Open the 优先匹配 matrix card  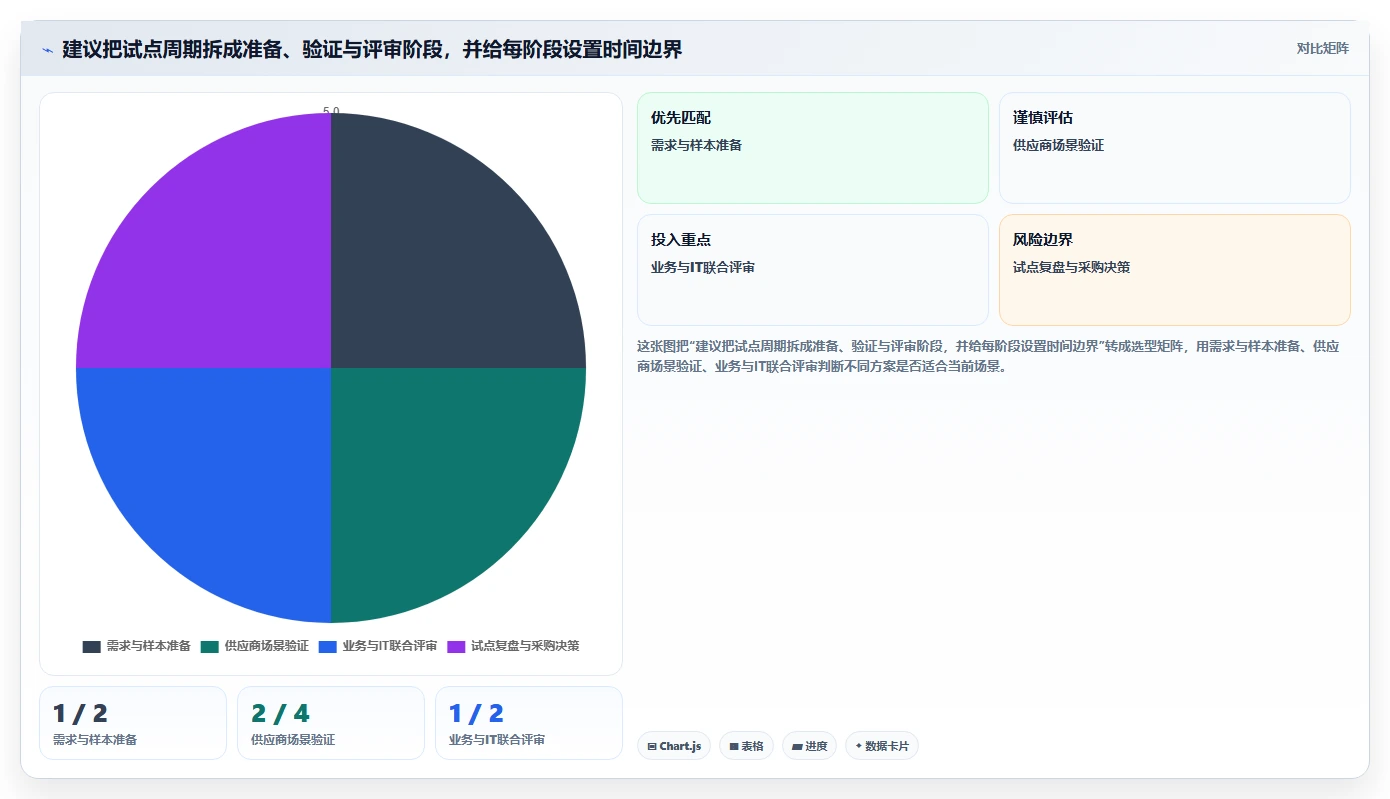tap(812, 148)
